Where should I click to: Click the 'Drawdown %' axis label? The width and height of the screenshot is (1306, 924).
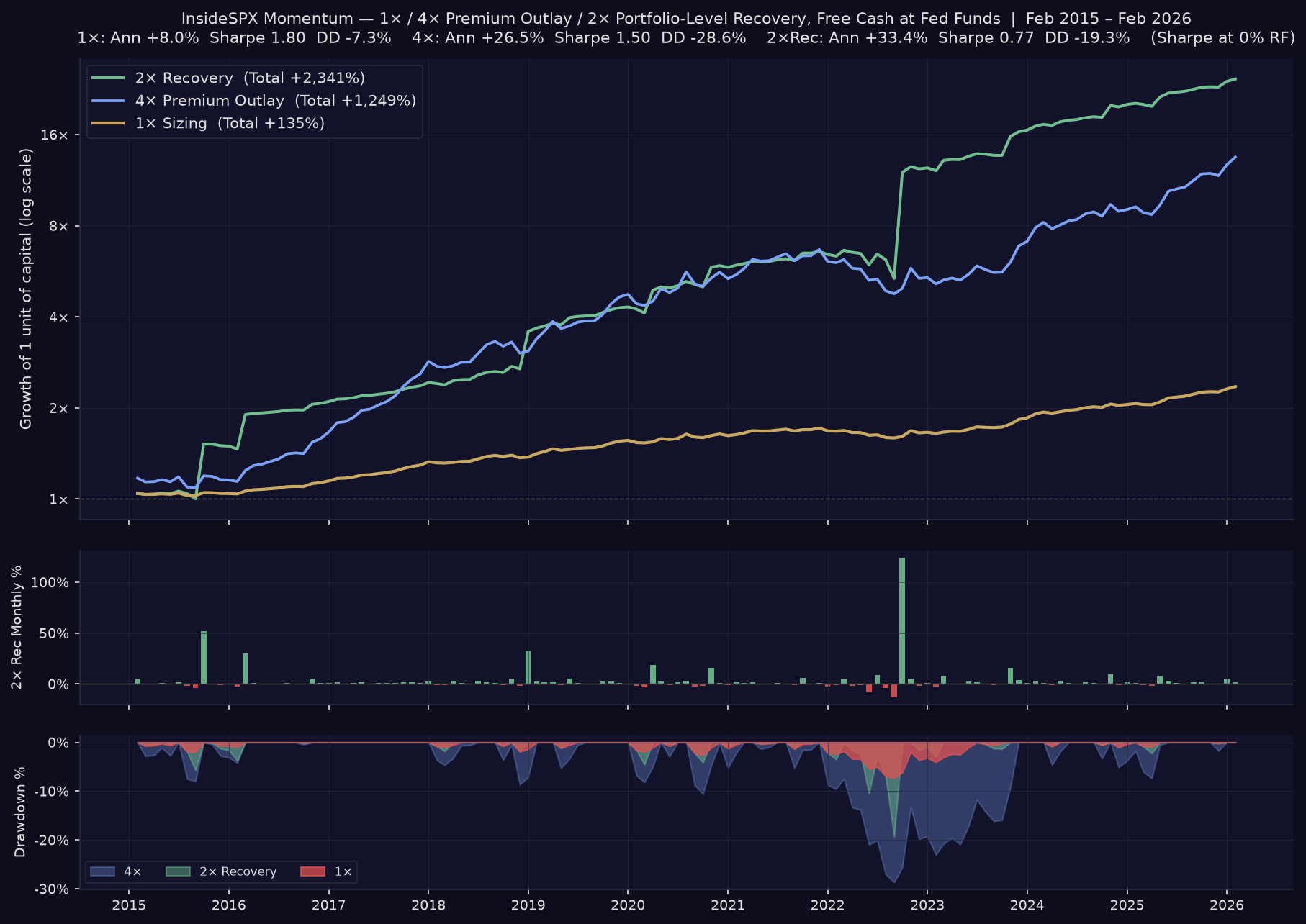[19, 812]
